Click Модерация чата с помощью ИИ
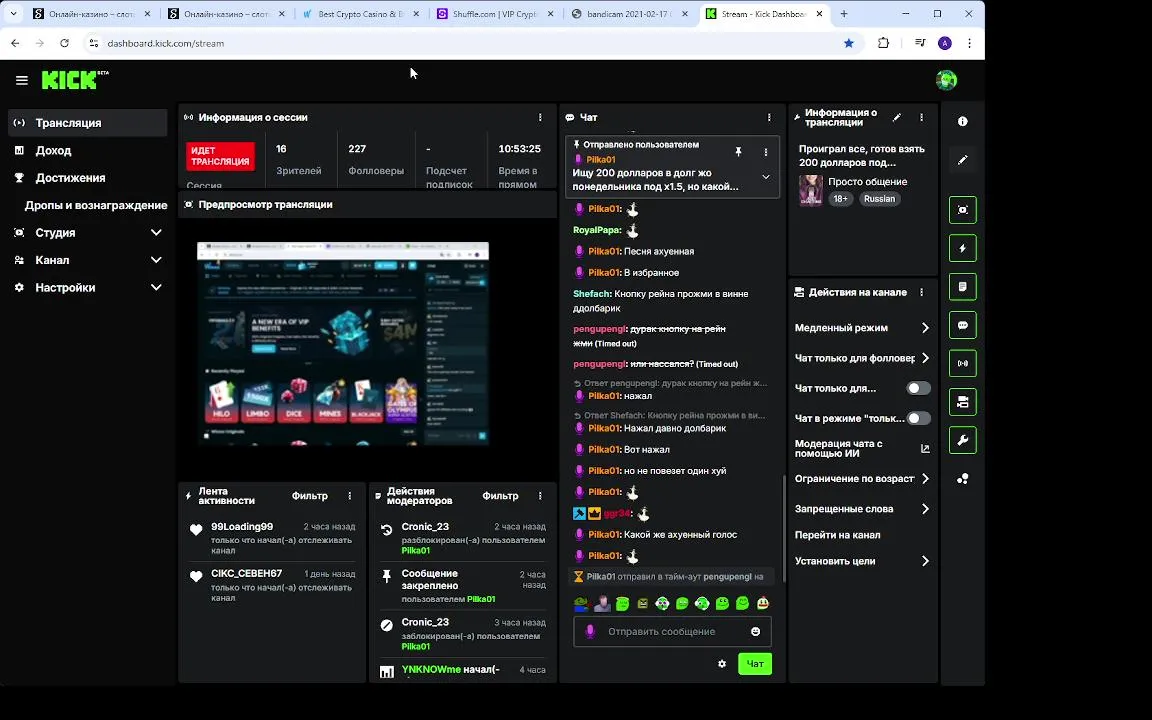The height and width of the screenshot is (720, 1152). (x=838, y=448)
